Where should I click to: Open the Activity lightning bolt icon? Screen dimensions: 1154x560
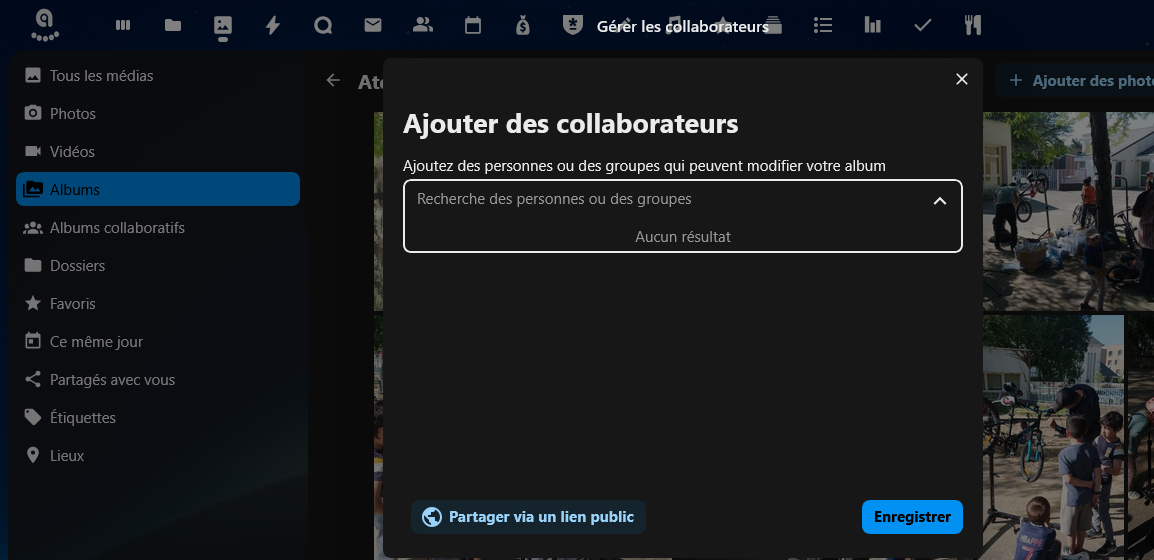273,26
